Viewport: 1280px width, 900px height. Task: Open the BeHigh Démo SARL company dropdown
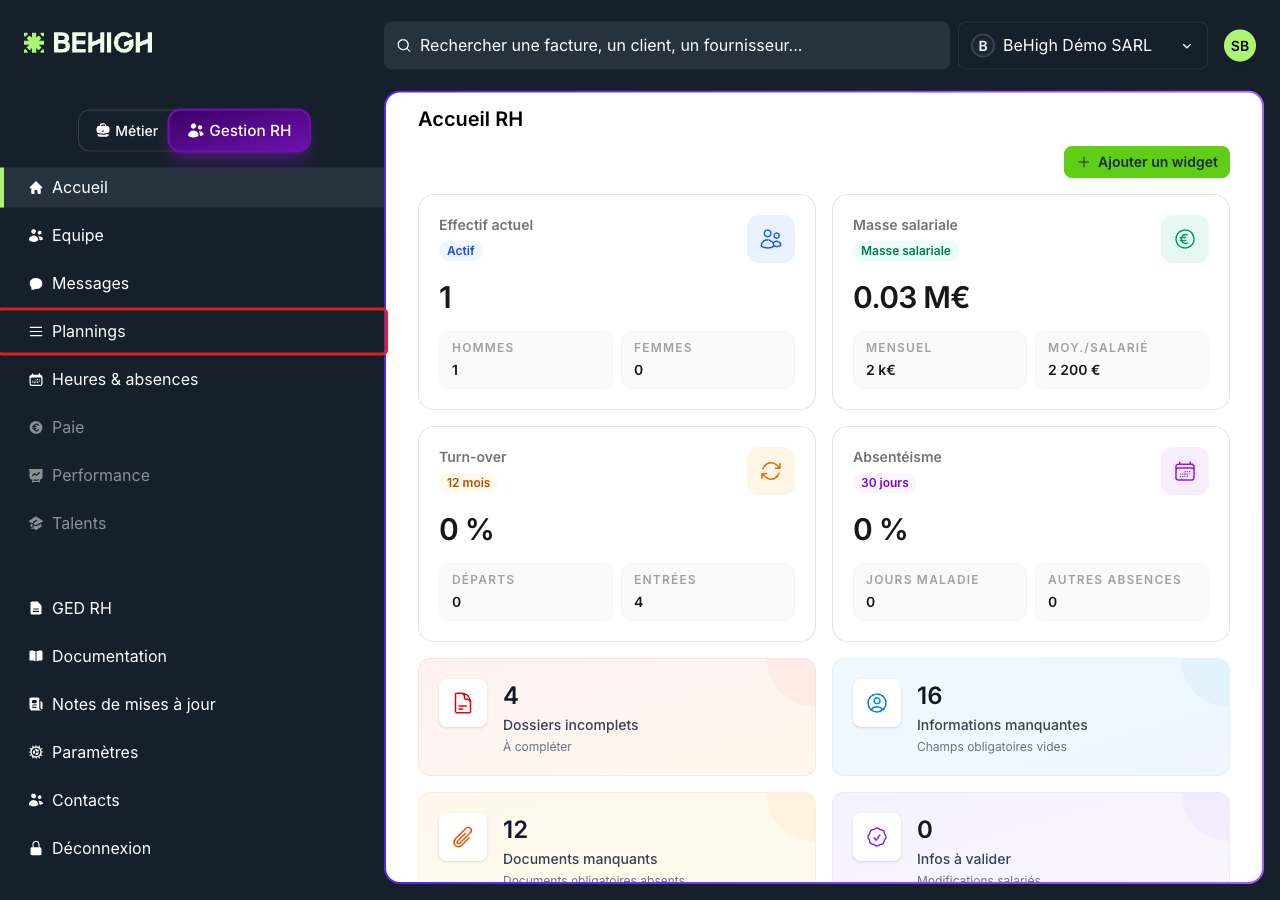(1083, 46)
